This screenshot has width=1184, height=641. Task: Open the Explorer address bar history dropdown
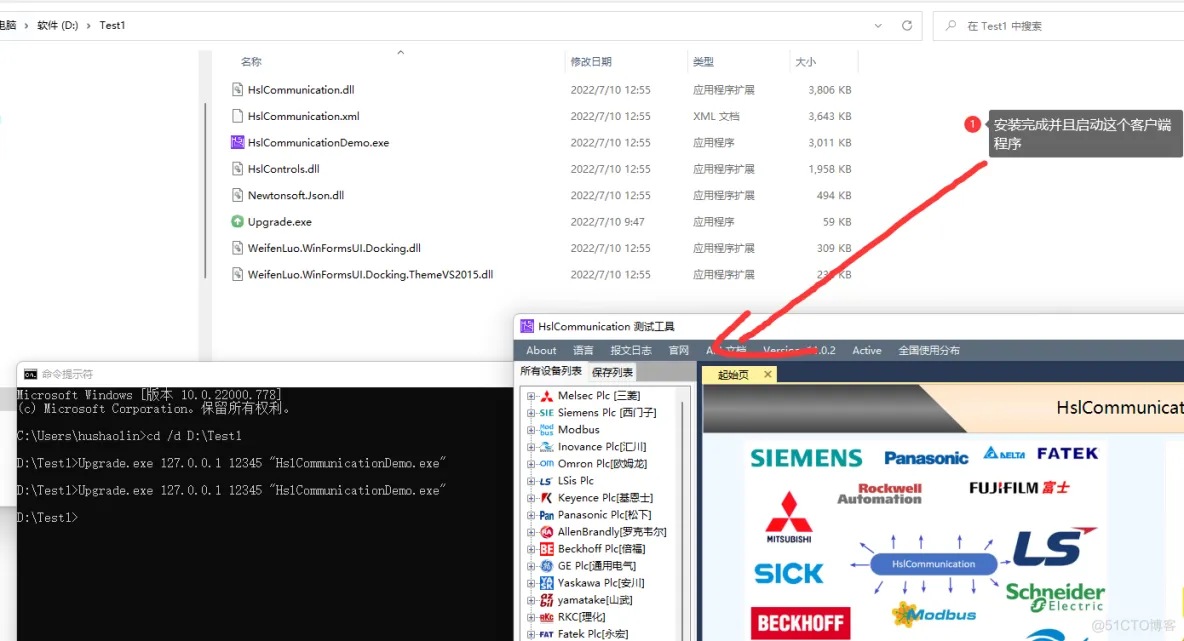pos(877,26)
